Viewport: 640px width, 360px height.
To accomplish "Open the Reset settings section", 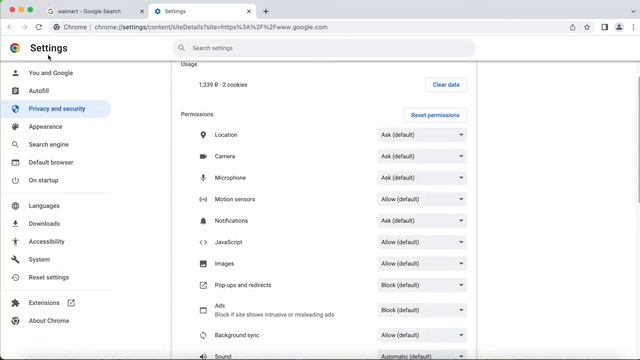I will coord(49,278).
